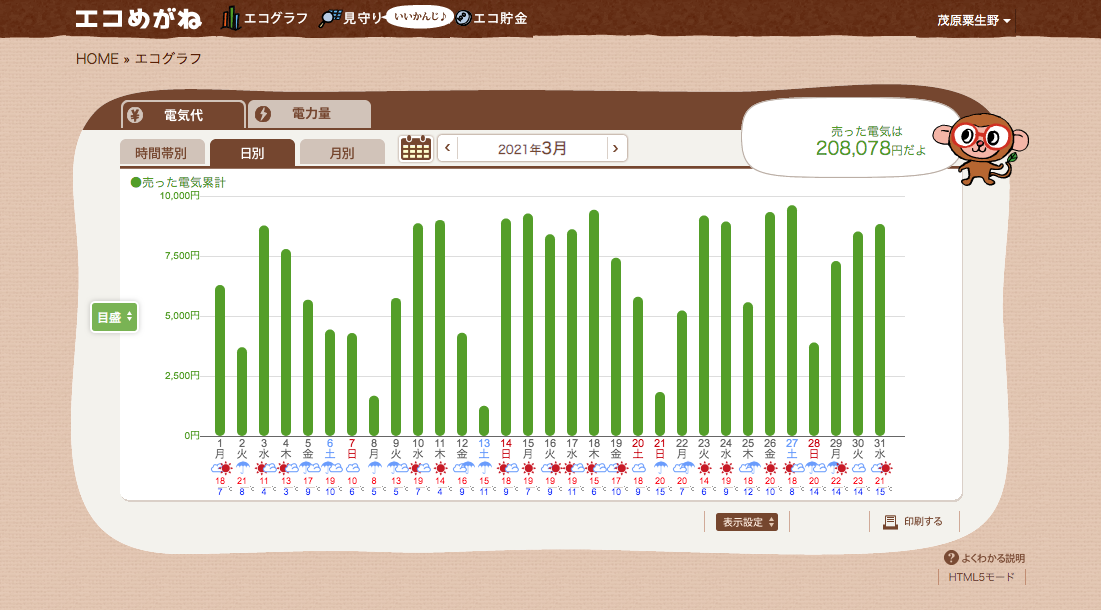This screenshot has height=610, width=1101.
Task: Click the cloudy weather icon under day 7
Action: (352, 468)
